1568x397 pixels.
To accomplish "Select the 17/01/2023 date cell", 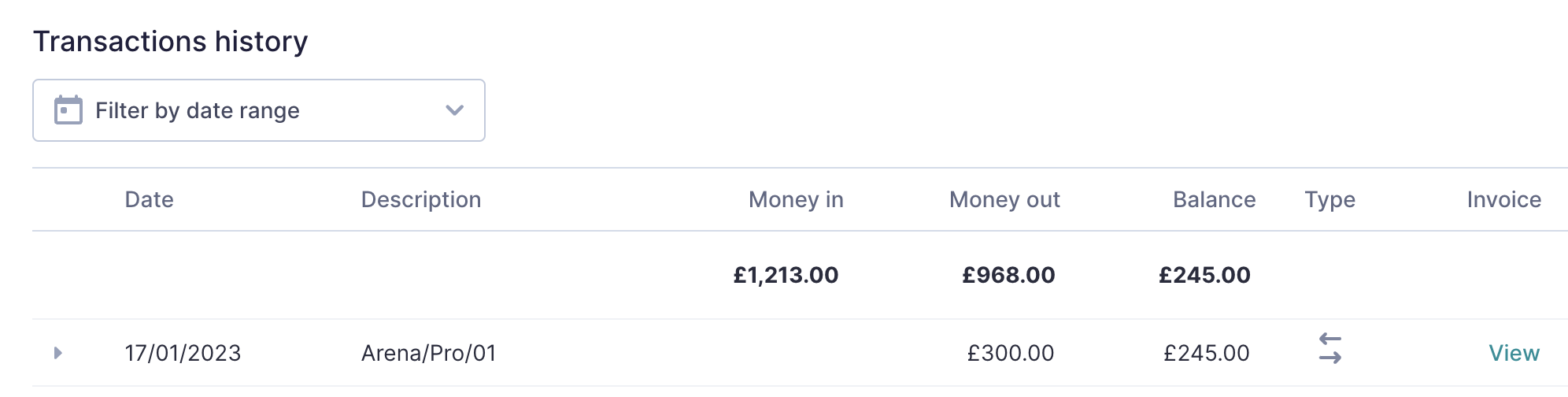I will point(183,353).
